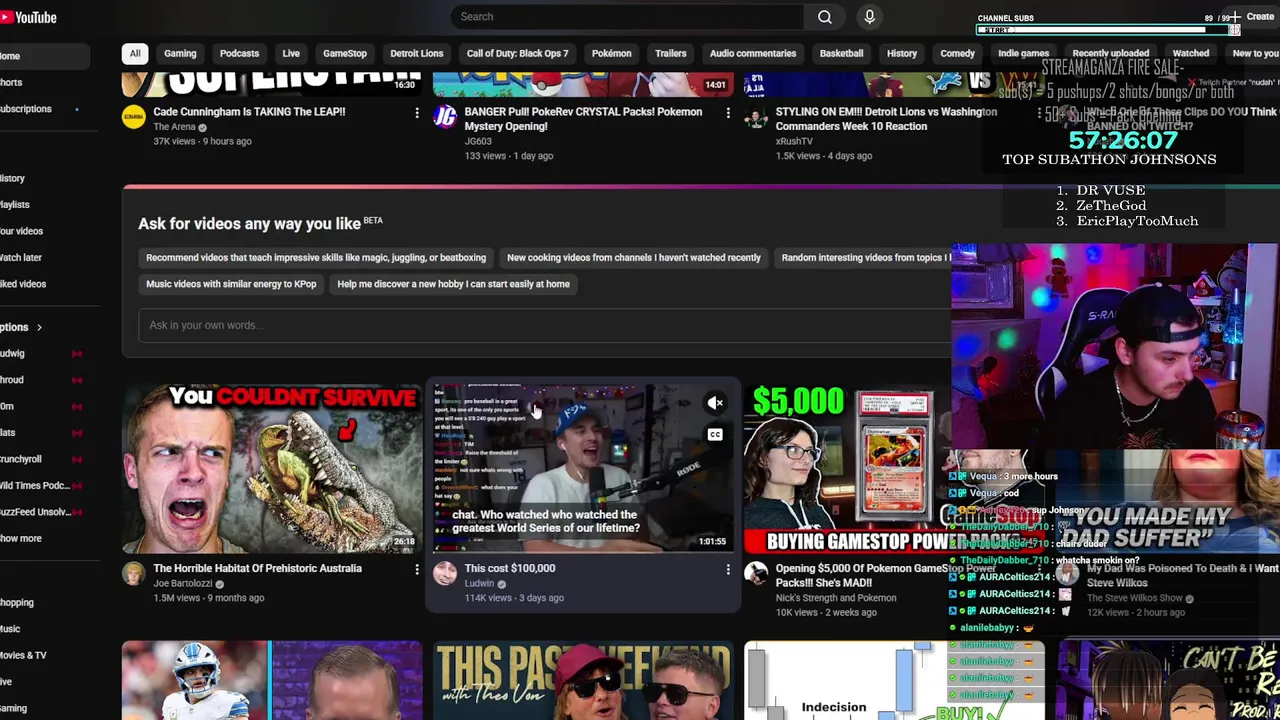Expand the Subscriptions section chevron
Viewport: 1280px width, 720px height.
coord(39,327)
